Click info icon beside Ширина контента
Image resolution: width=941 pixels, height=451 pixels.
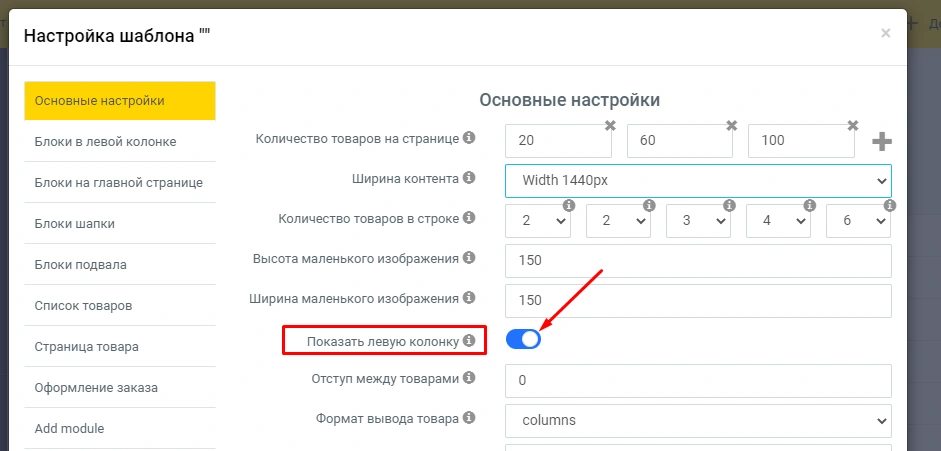469,178
